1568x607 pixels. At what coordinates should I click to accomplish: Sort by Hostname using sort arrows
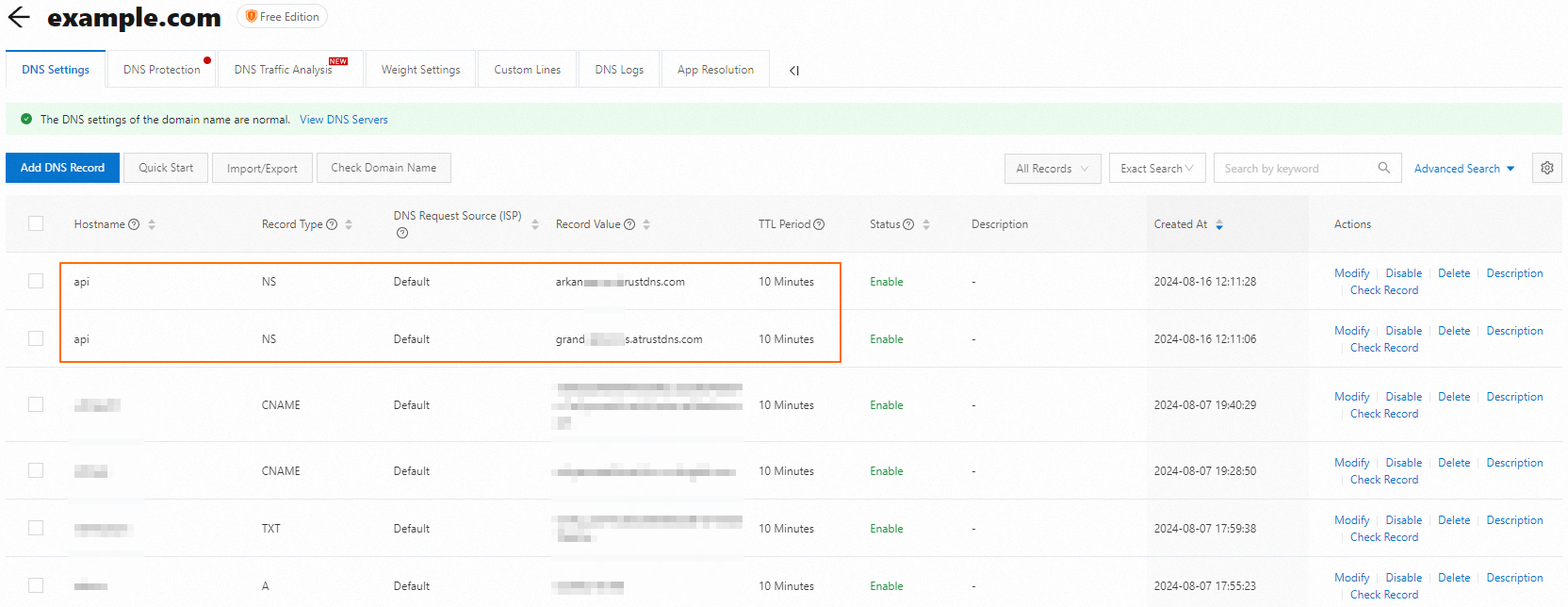coord(152,224)
